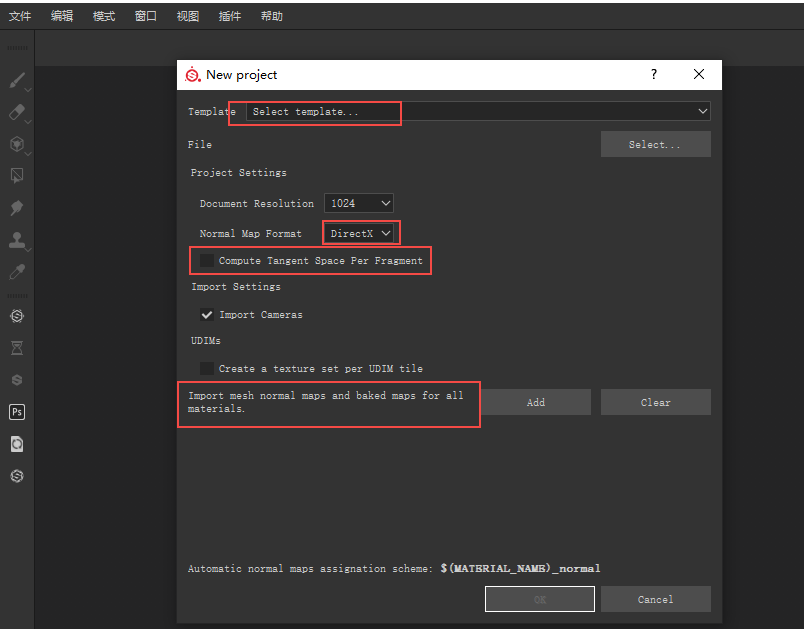
Task: Open the 文件 menu
Action: tap(20, 16)
